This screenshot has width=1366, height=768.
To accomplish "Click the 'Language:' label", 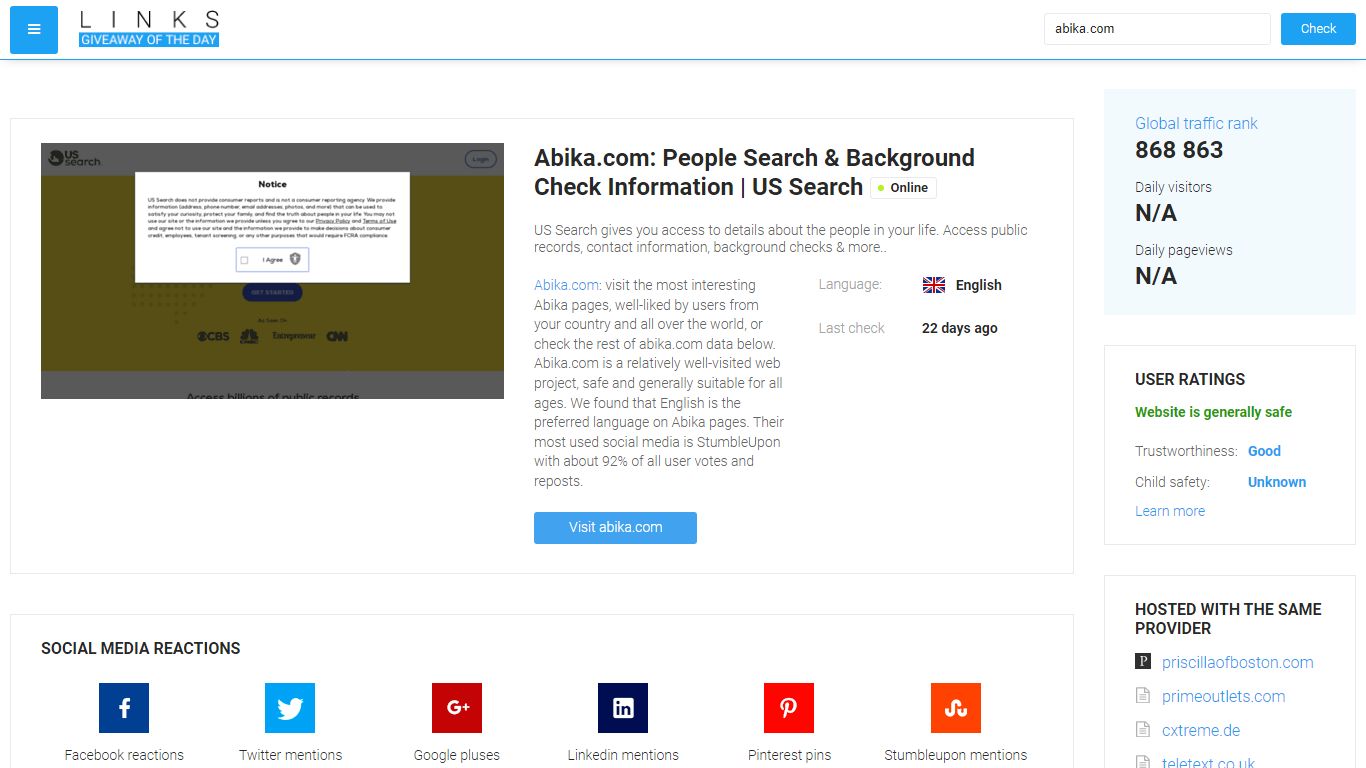I will pos(850,285).
